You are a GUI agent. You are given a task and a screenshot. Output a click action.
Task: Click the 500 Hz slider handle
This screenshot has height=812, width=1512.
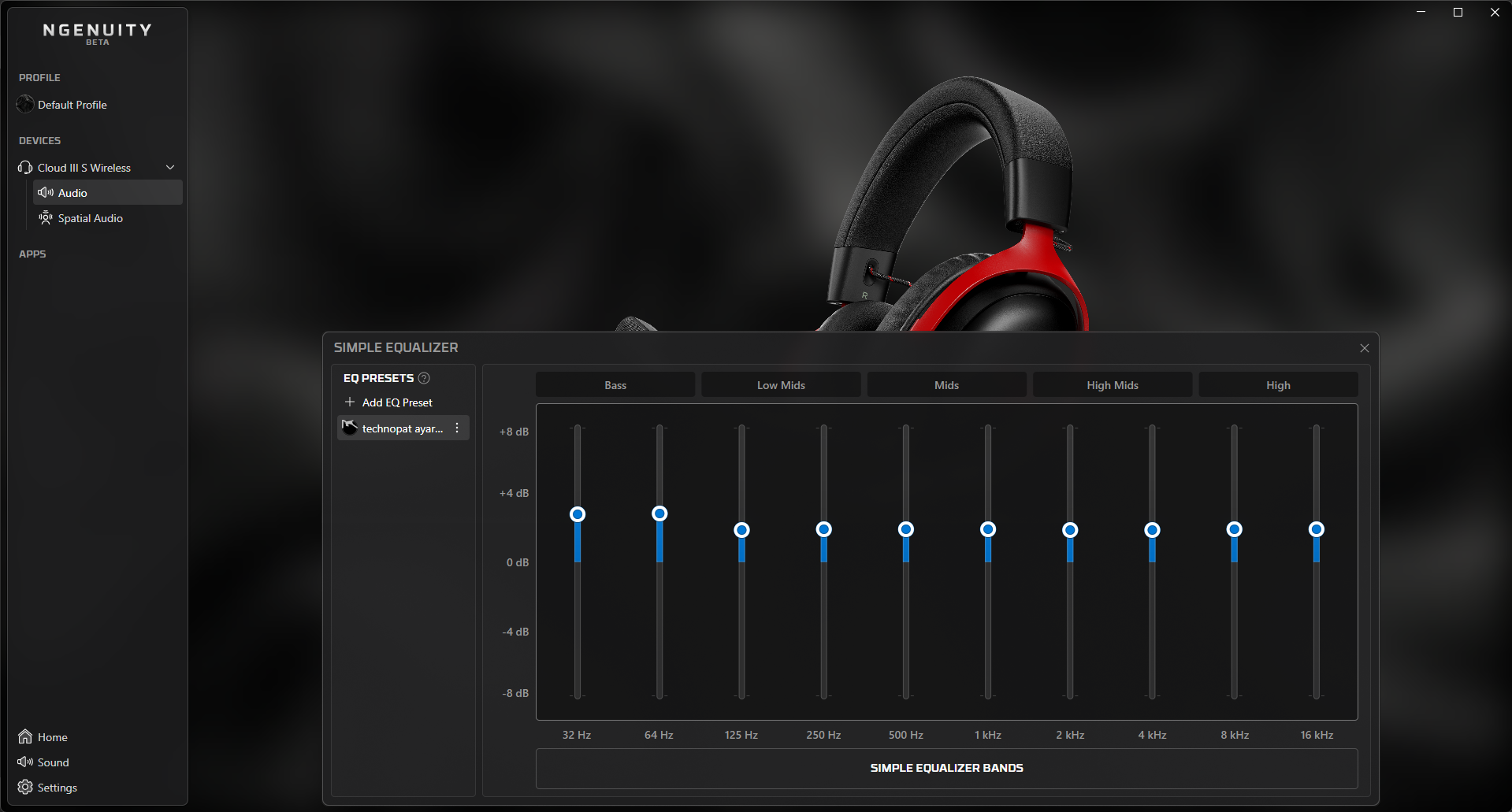[x=906, y=529]
